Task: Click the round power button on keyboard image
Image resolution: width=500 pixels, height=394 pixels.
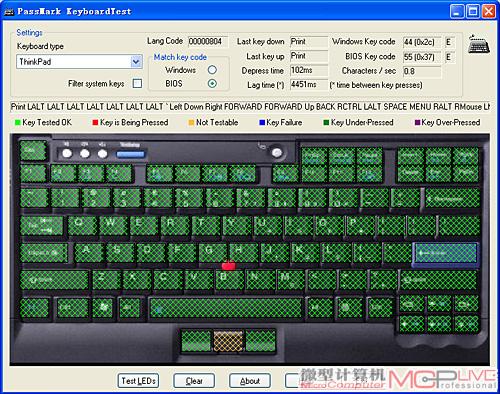Action: coord(276,152)
